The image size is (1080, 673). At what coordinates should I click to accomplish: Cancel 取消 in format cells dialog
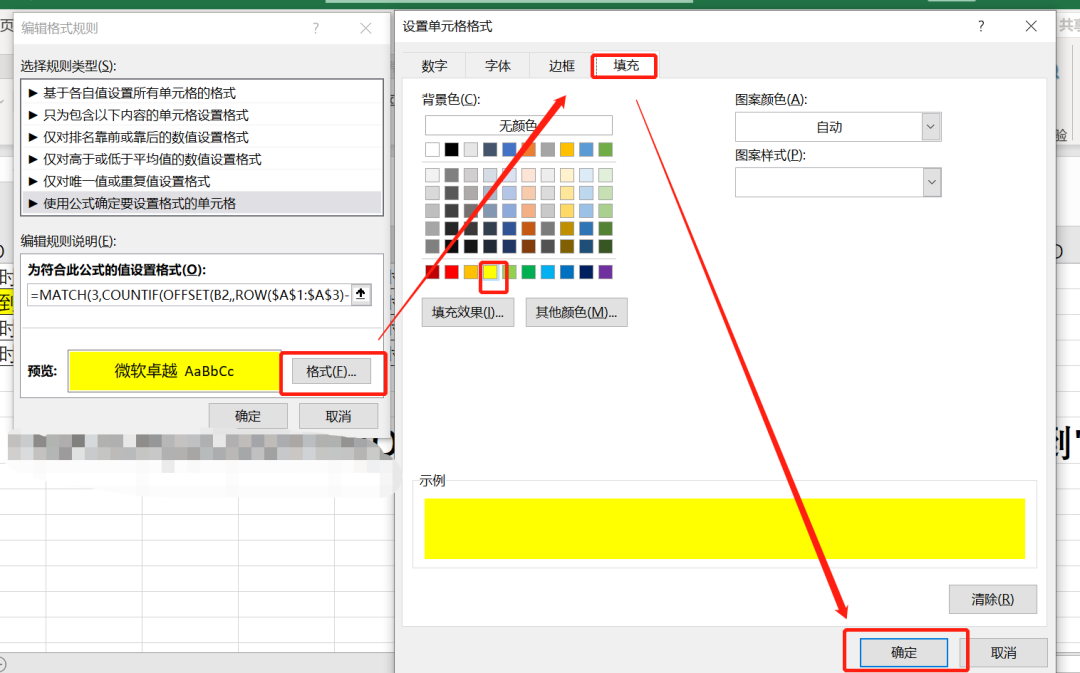(x=1004, y=652)
